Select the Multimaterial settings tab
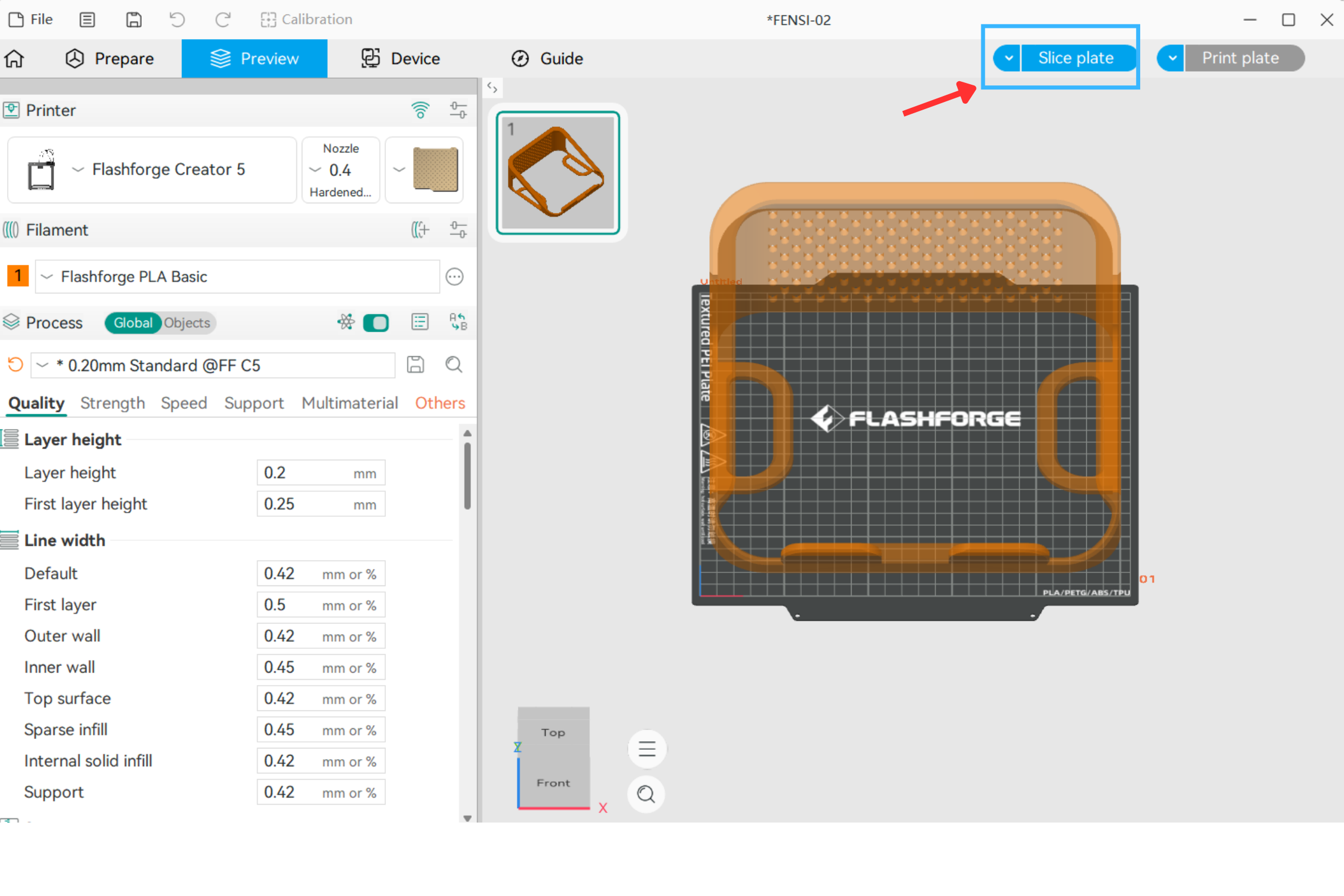 (x=350, y=403)
